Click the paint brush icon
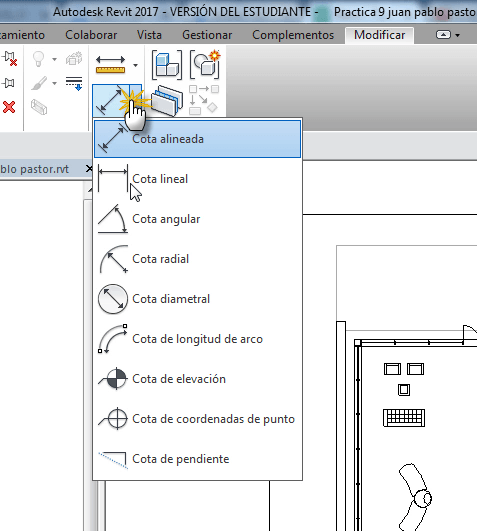 tap(39, 83)
